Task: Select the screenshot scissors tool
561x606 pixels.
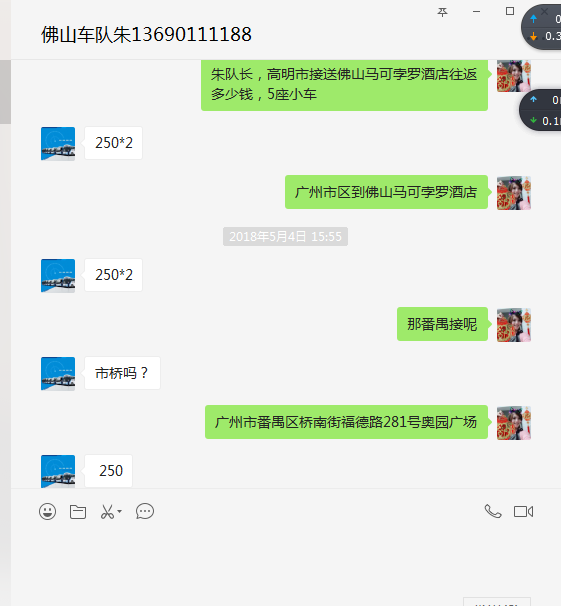Action: (x=107, y=512)
